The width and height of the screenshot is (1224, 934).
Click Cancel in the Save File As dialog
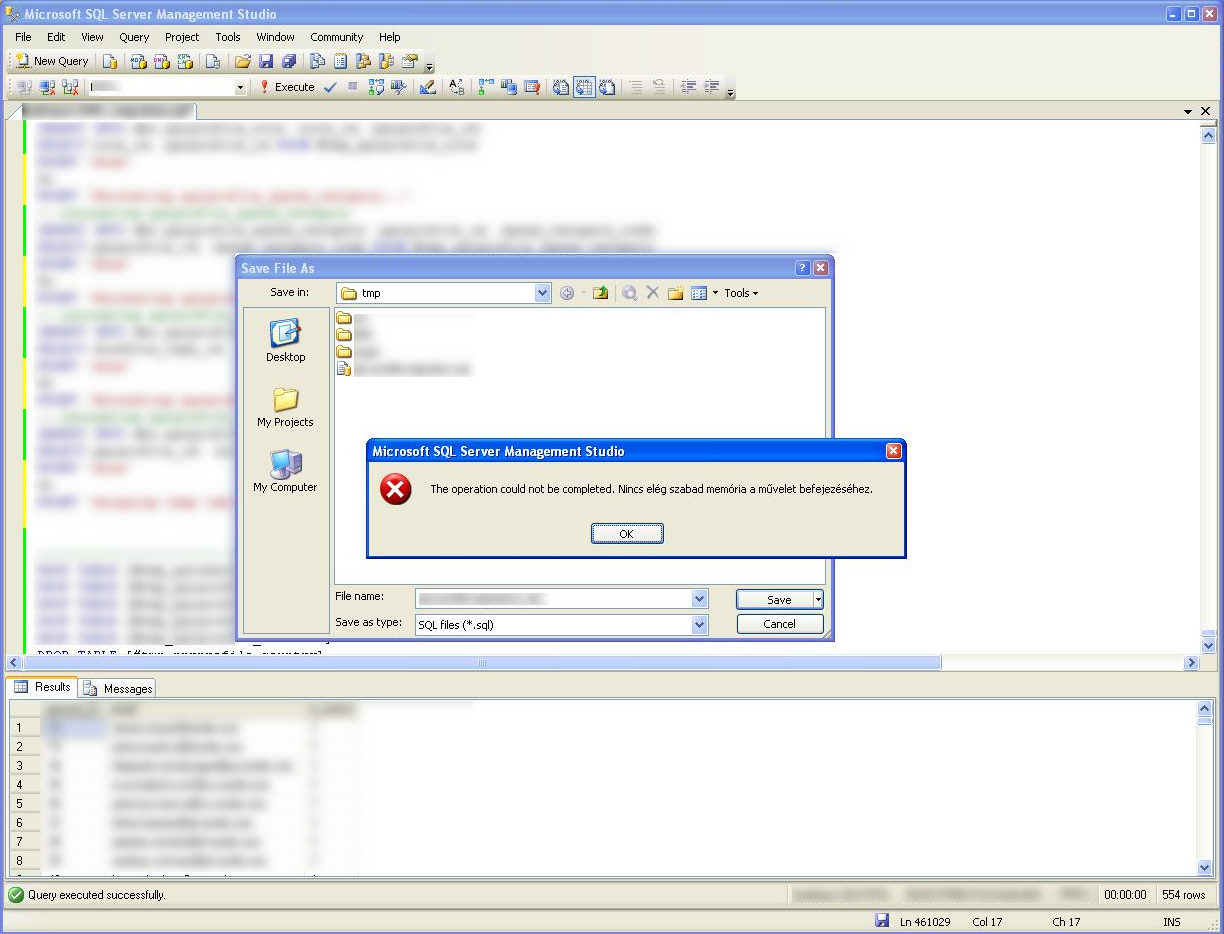[780, 624]
